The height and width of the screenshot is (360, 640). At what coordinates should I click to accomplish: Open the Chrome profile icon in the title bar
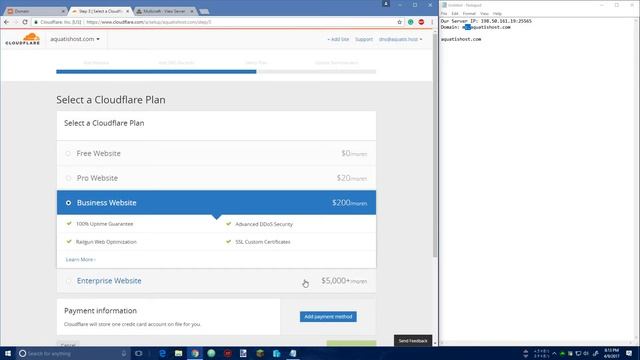click(386, 4)
